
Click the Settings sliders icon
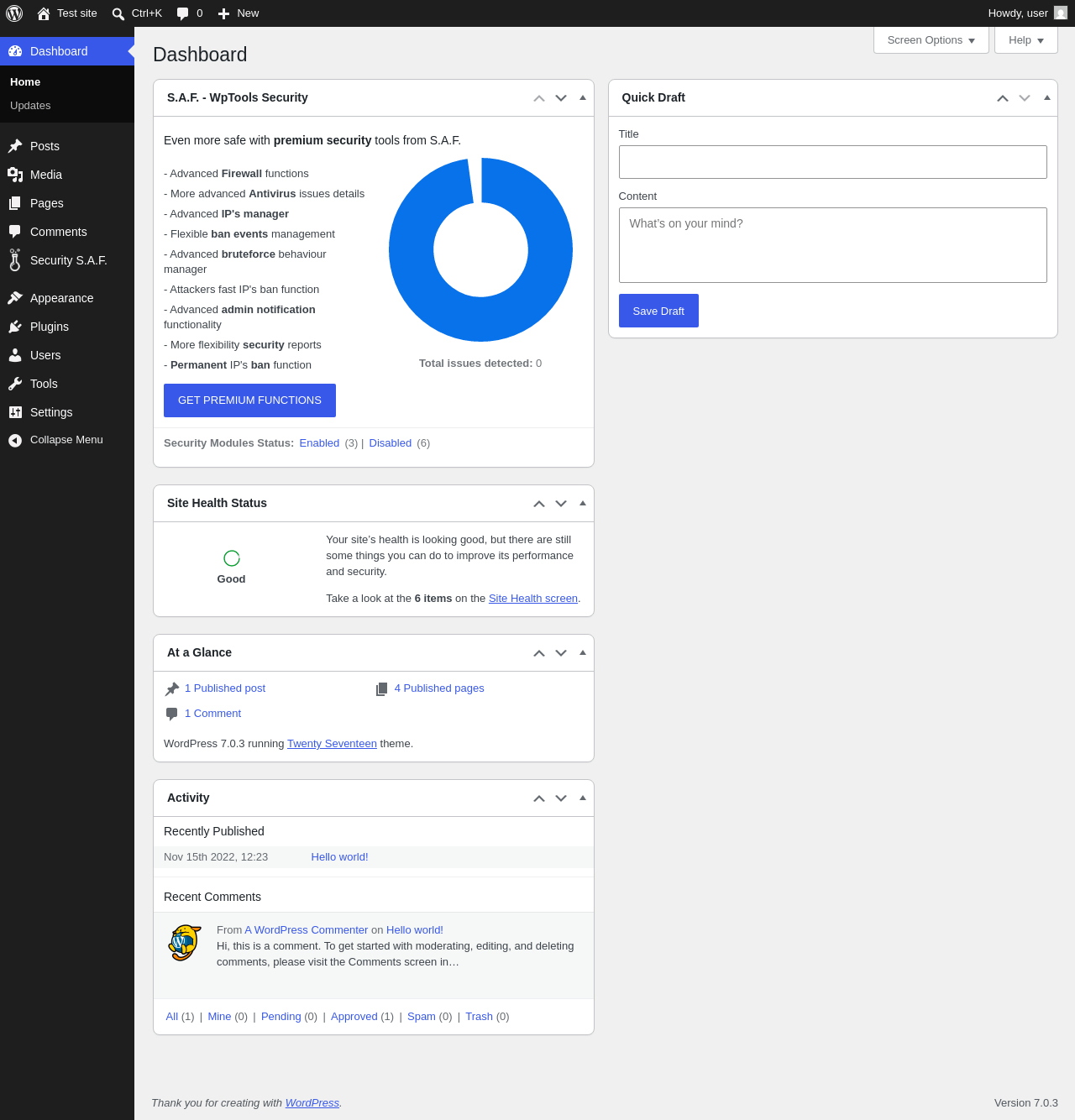tap(15, 412)
